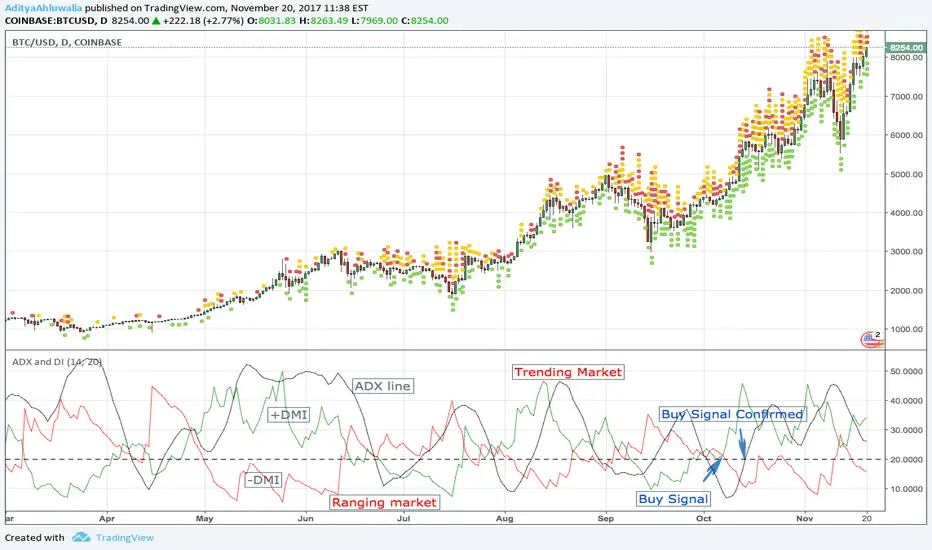The height and width of the screenshot is (550, 932).
Task: Click the Nov date axis label
Action: pyautogui.click(x=805, y=518)
